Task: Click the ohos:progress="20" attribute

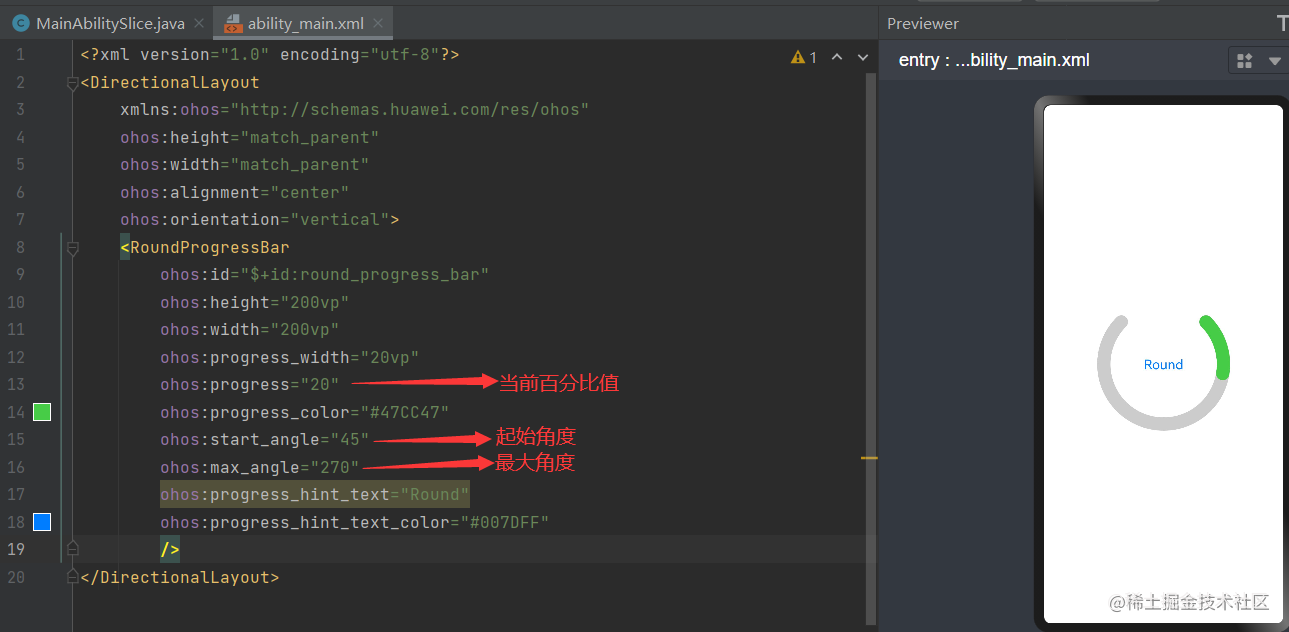Action: (x=249, y=384)
